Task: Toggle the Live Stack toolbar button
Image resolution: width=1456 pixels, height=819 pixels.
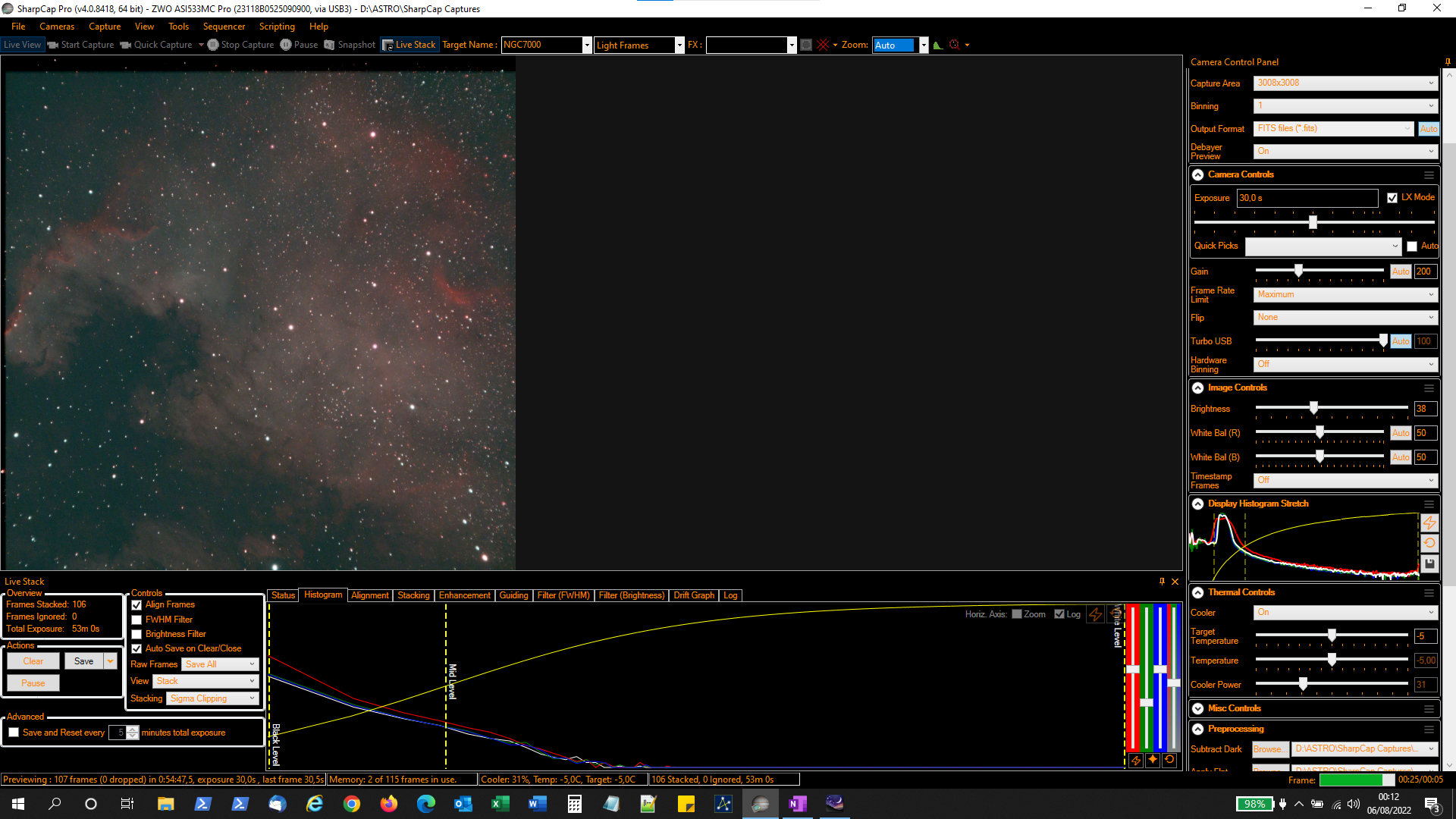Action: coord(409,45)
